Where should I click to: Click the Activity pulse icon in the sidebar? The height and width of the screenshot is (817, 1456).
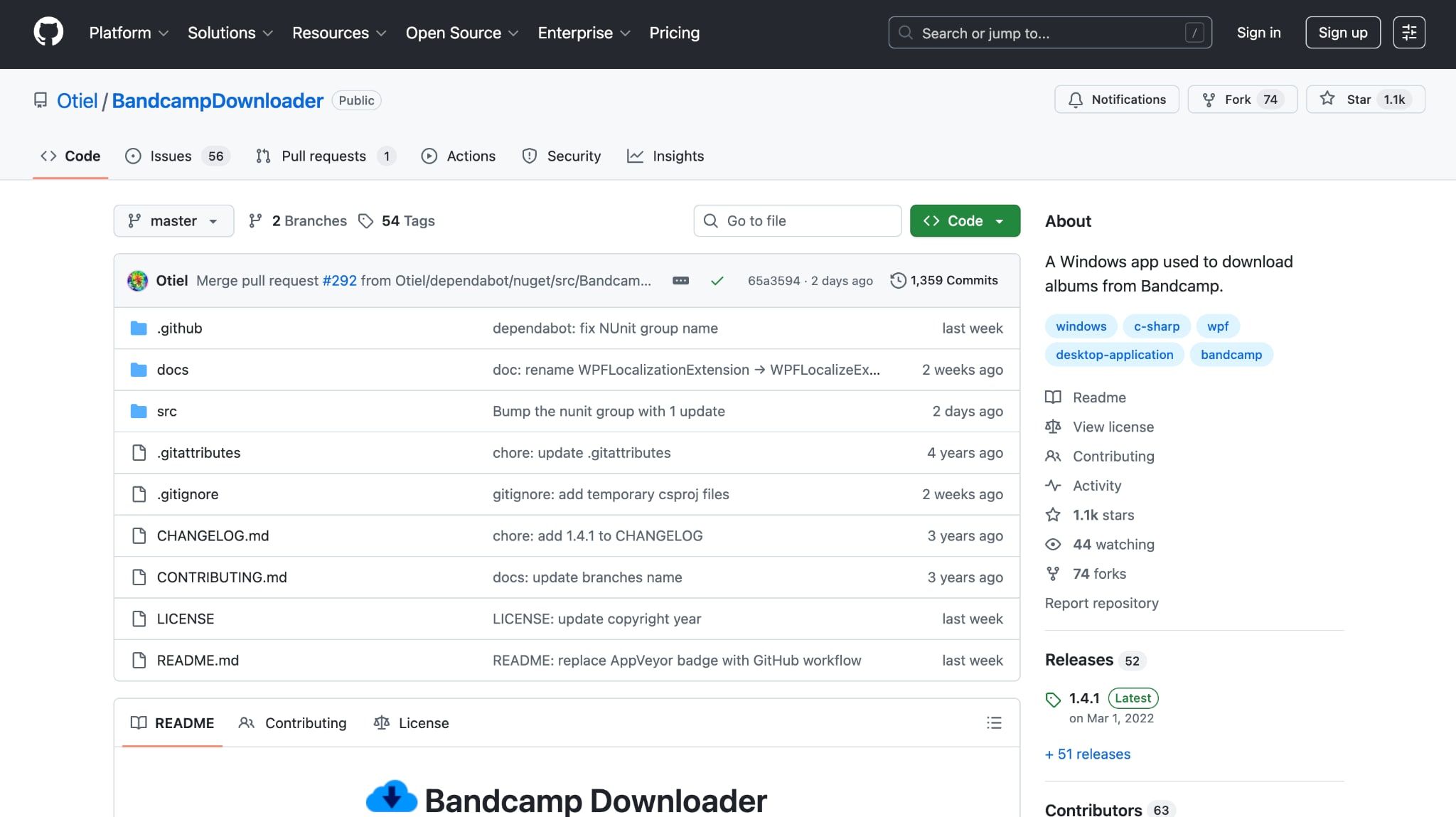tap(1053, 485)
